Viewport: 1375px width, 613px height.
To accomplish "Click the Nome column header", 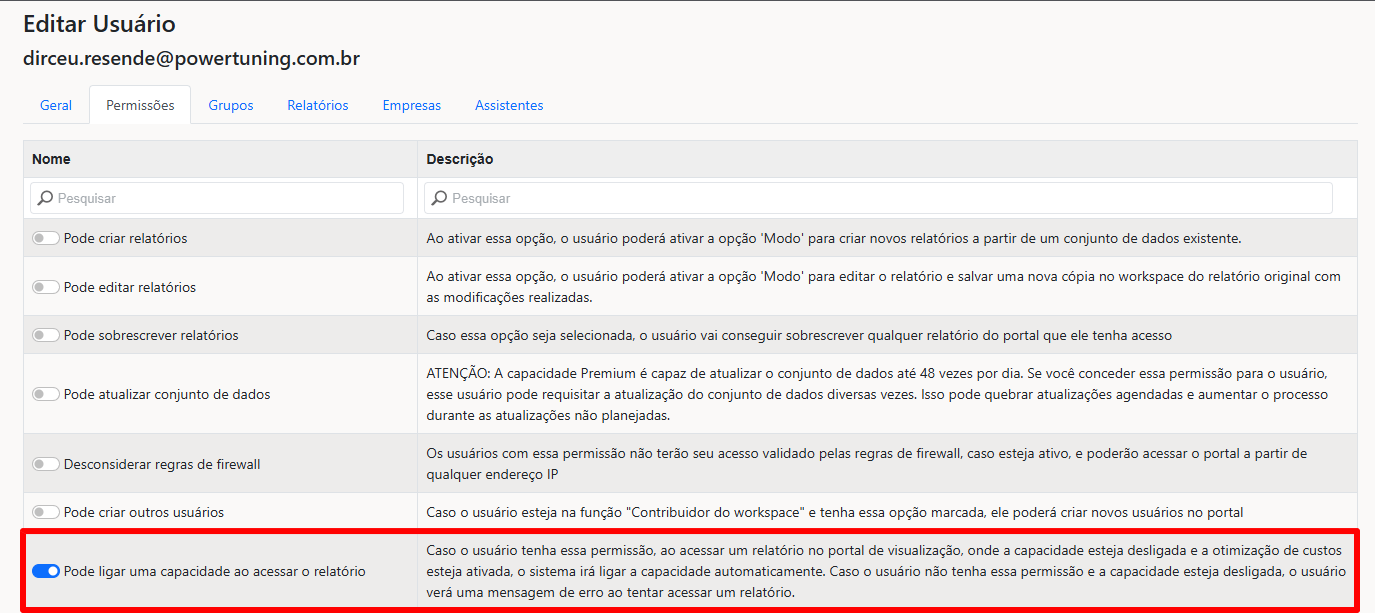I will click(x=52, y=159).
